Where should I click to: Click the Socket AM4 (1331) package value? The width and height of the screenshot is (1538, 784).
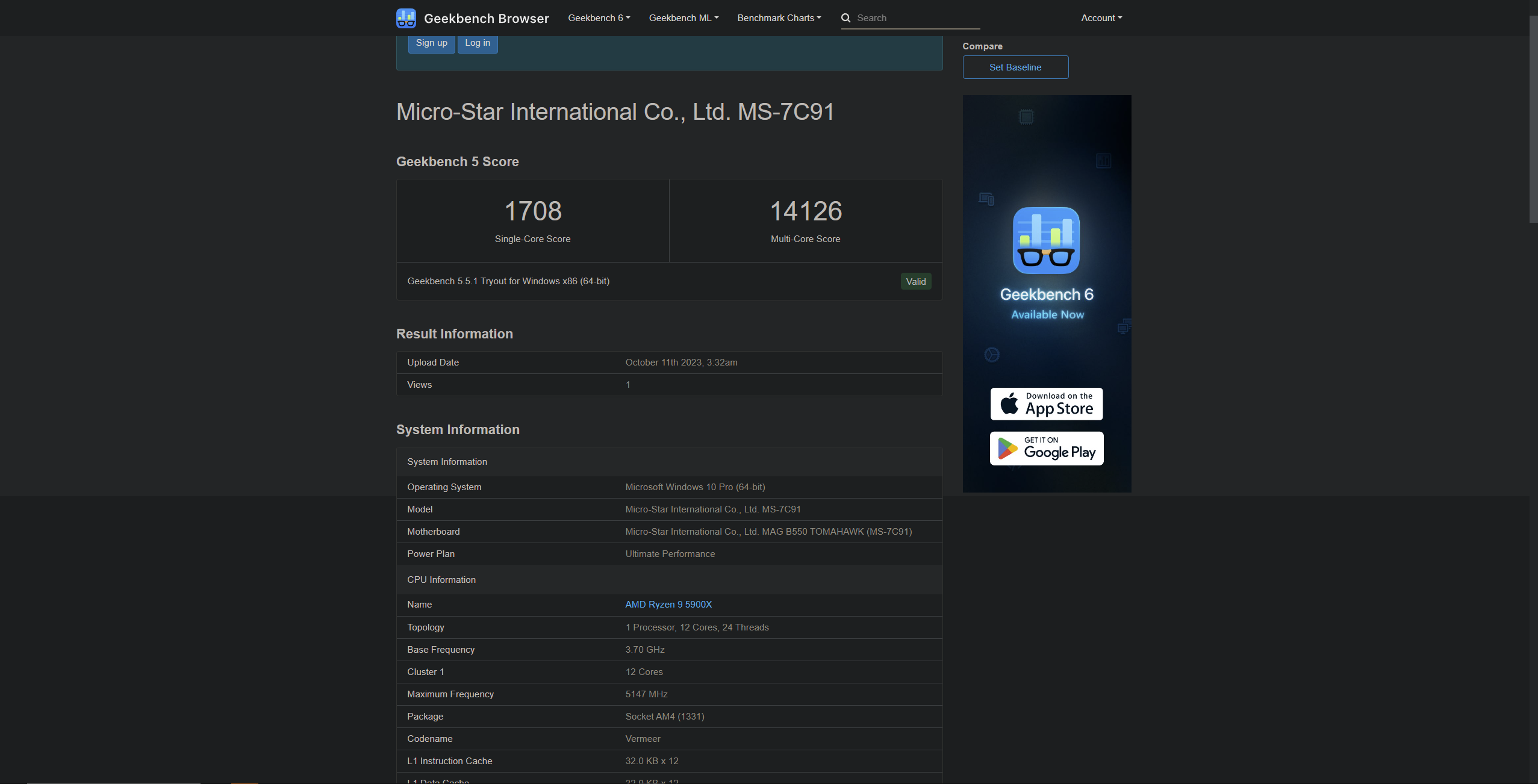pos(665,717)
